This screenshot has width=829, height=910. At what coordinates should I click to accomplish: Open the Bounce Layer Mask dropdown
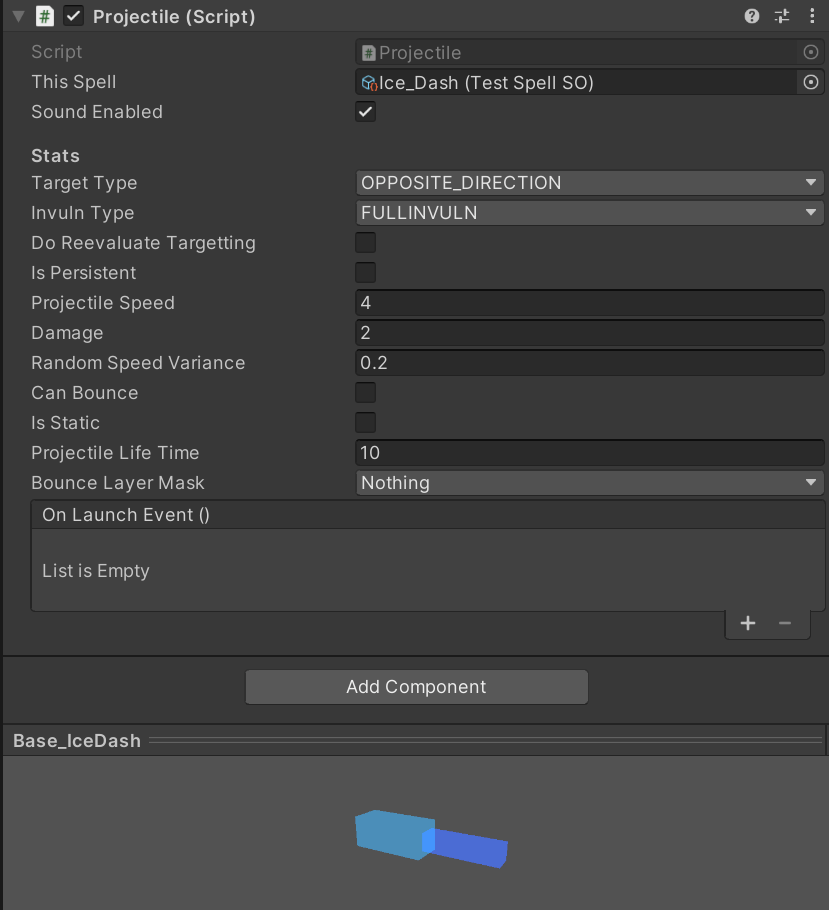tap(590, 482)
